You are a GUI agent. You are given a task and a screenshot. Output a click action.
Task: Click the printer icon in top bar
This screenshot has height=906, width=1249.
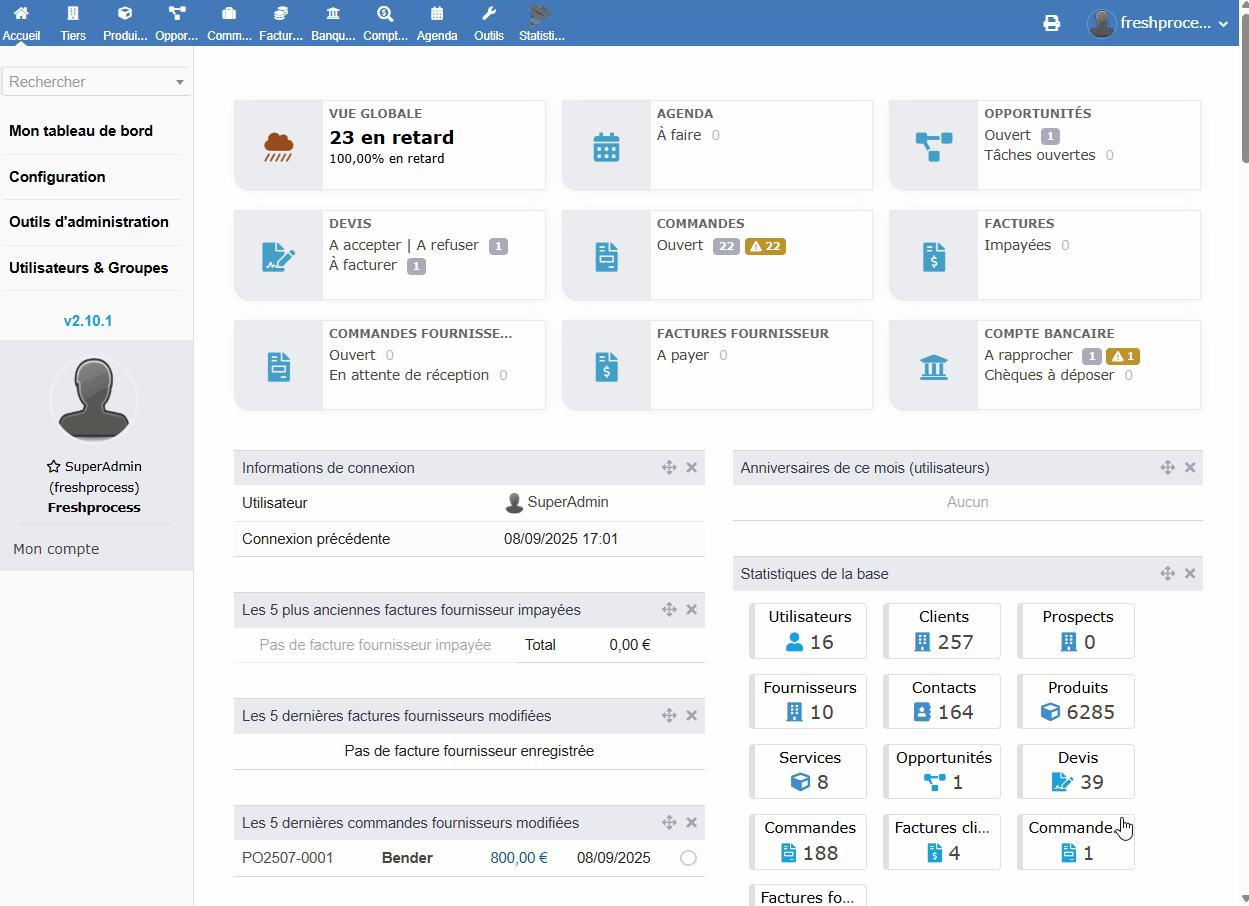point(1052,23)
